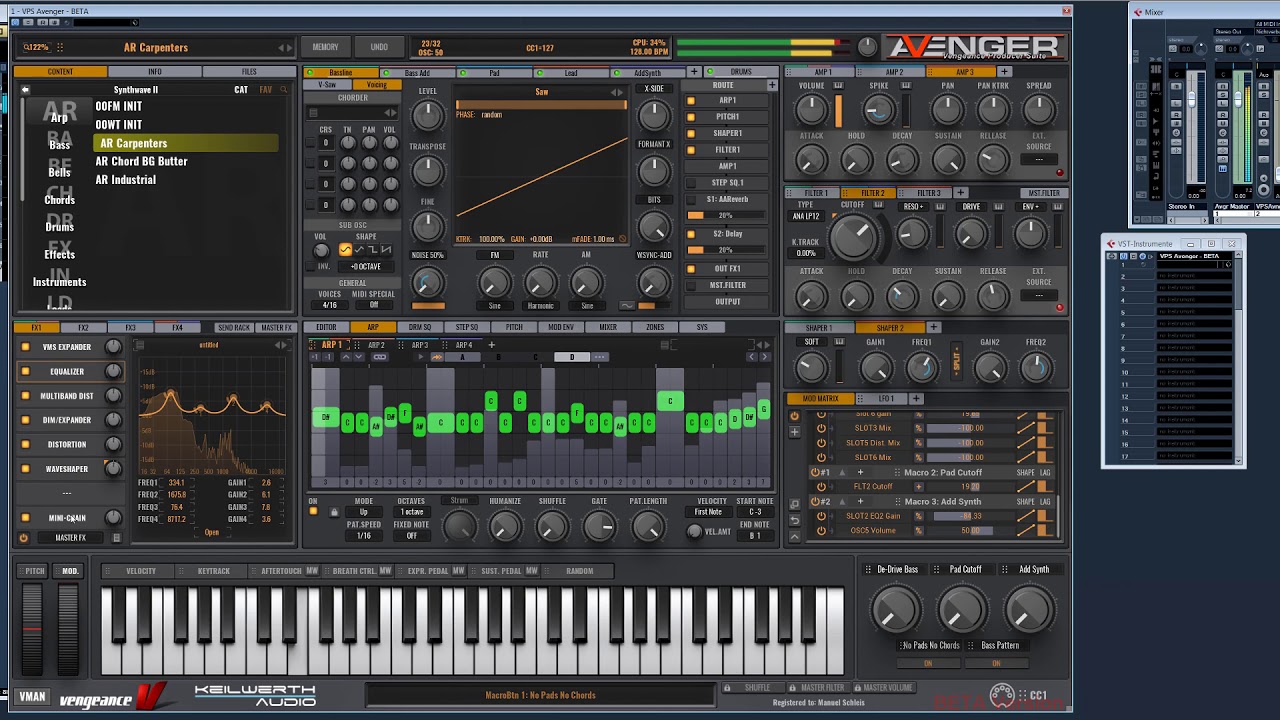The image size is (1280, 720).
Task: Click the UNDO button
Action: pyautogui.click(x=379, y=47)
